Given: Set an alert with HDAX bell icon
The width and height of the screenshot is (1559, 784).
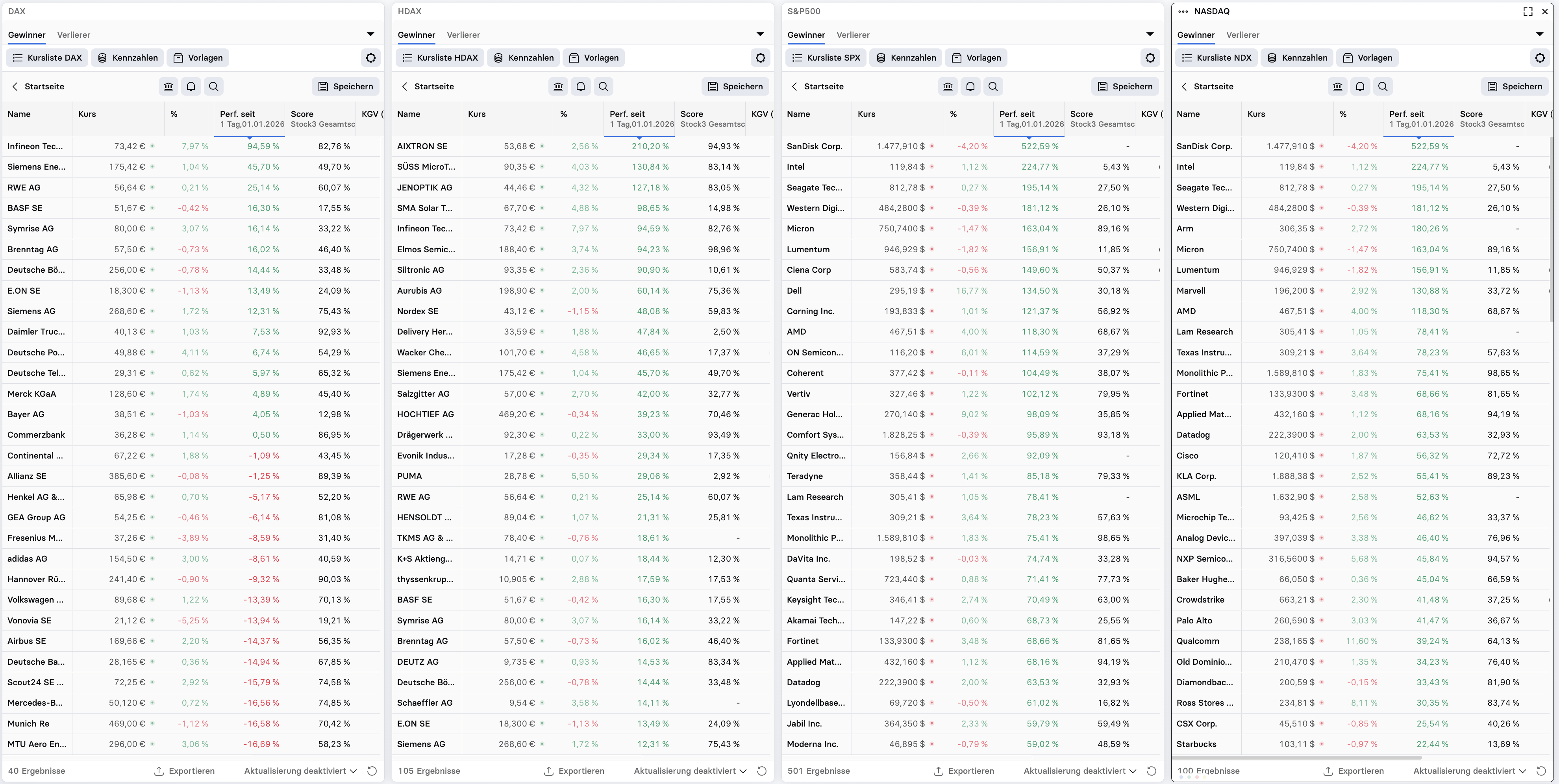Looking at the screenshot, I should click(581, 87).
